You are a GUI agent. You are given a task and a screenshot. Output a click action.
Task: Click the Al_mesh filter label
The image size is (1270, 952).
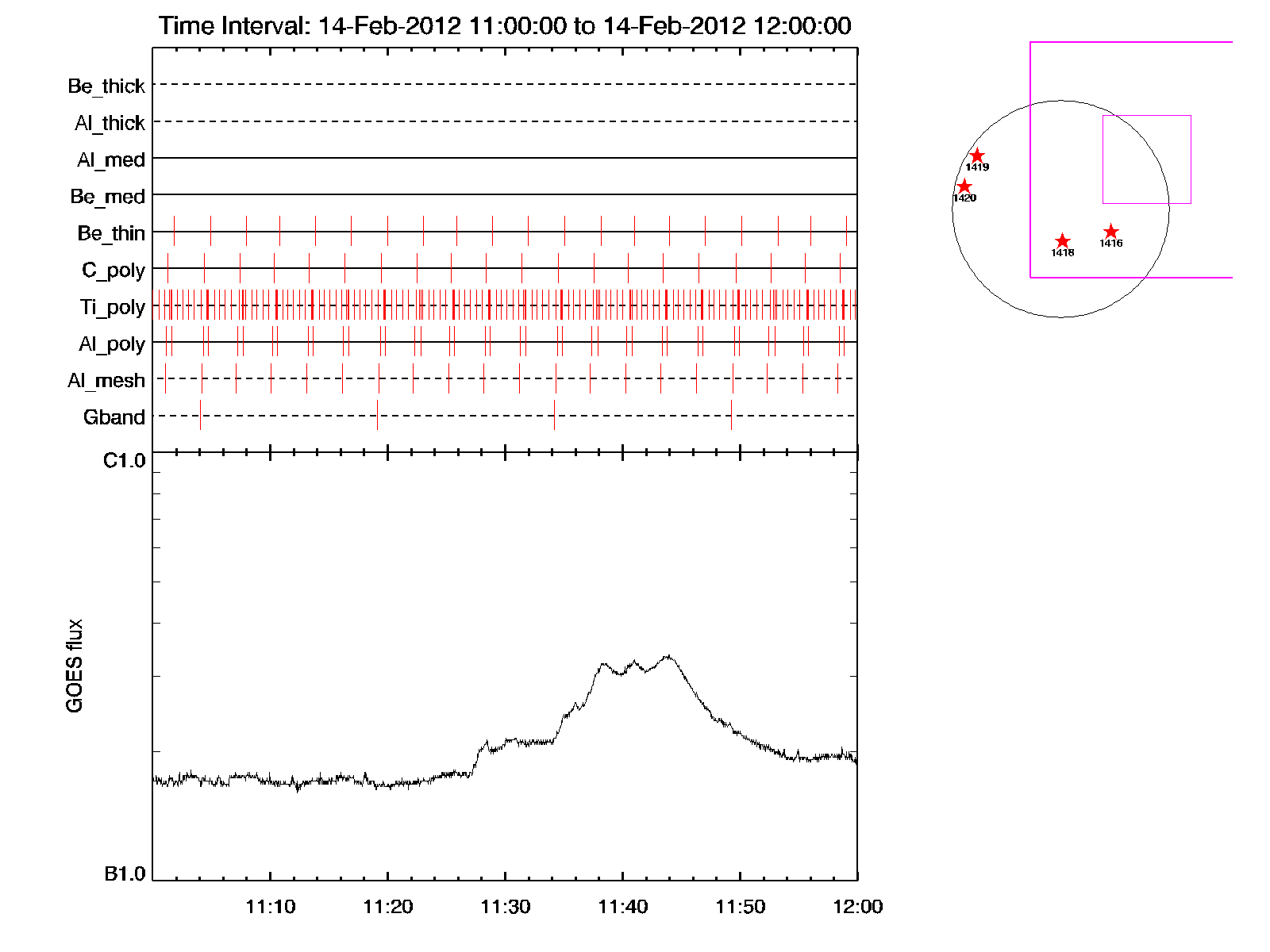click(106, 381)
